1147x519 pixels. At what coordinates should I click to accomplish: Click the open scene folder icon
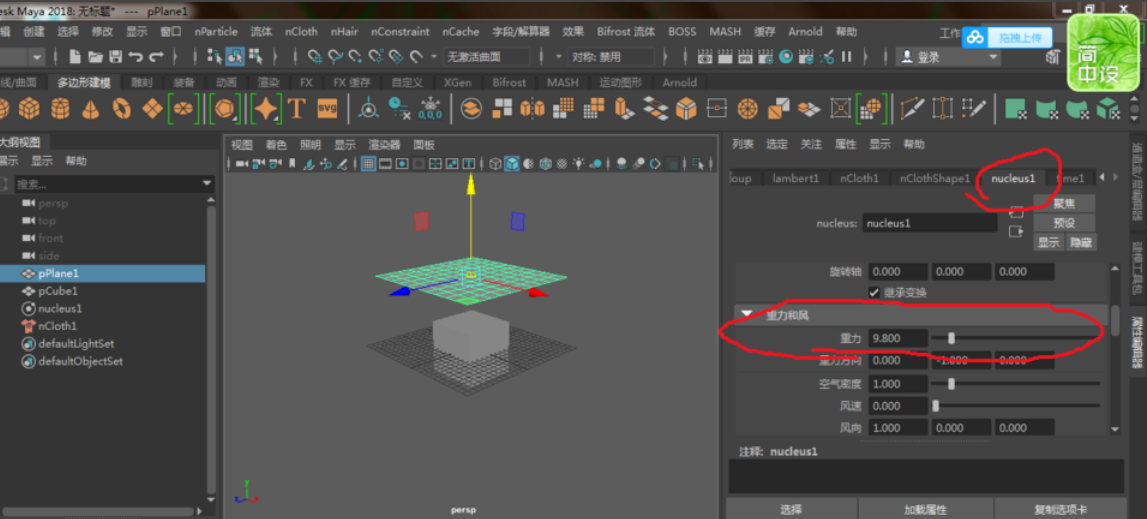(95, 56)
